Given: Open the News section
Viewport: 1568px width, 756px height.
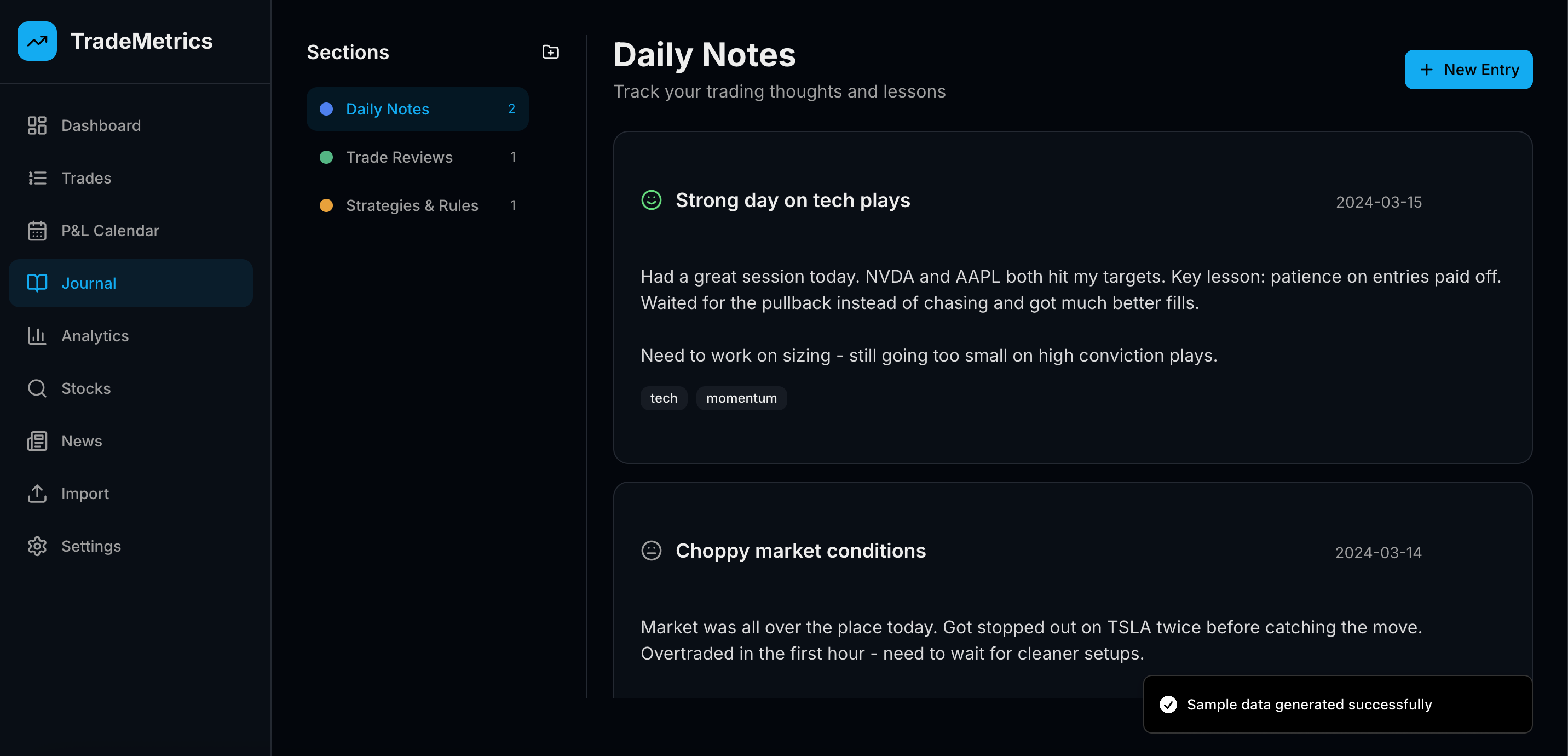Looking at the screenshot, I should coord(37,440).
